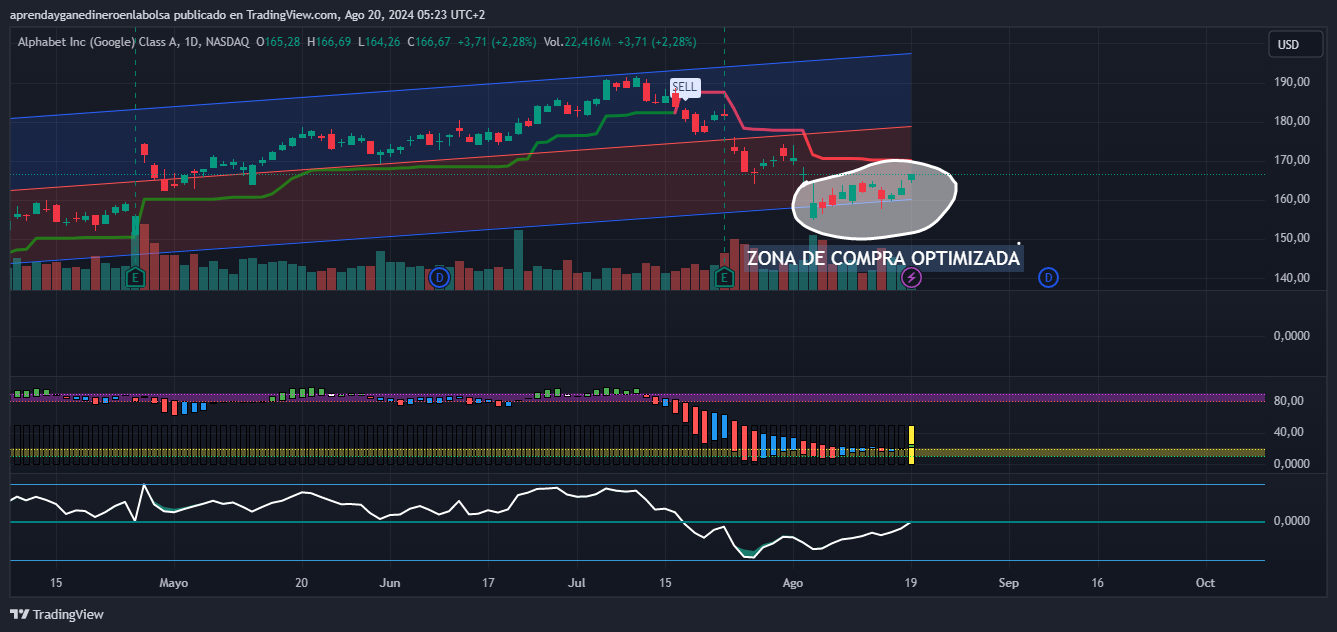This screenshot has width=1337, height=632.
Task: Click the 19 date axis label
Action: click(x=911, y=582)
